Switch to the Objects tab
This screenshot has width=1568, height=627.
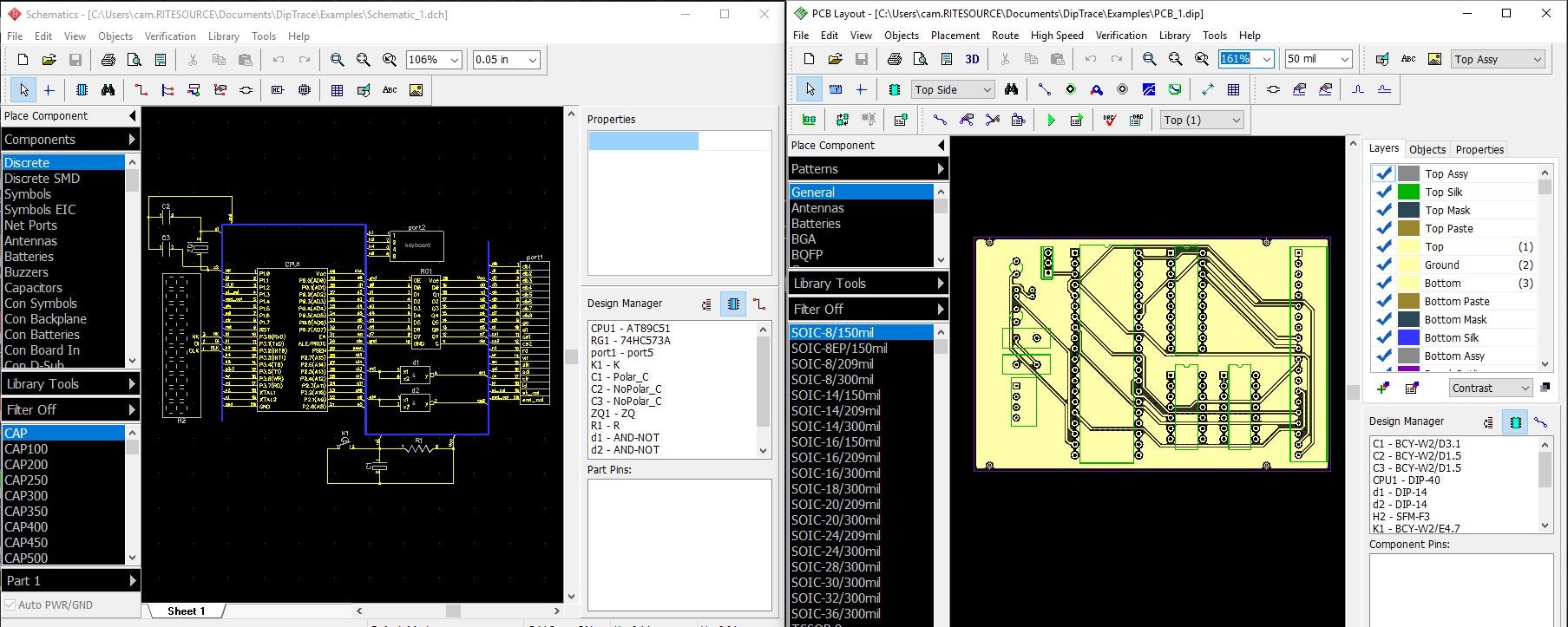point(1427,149)
